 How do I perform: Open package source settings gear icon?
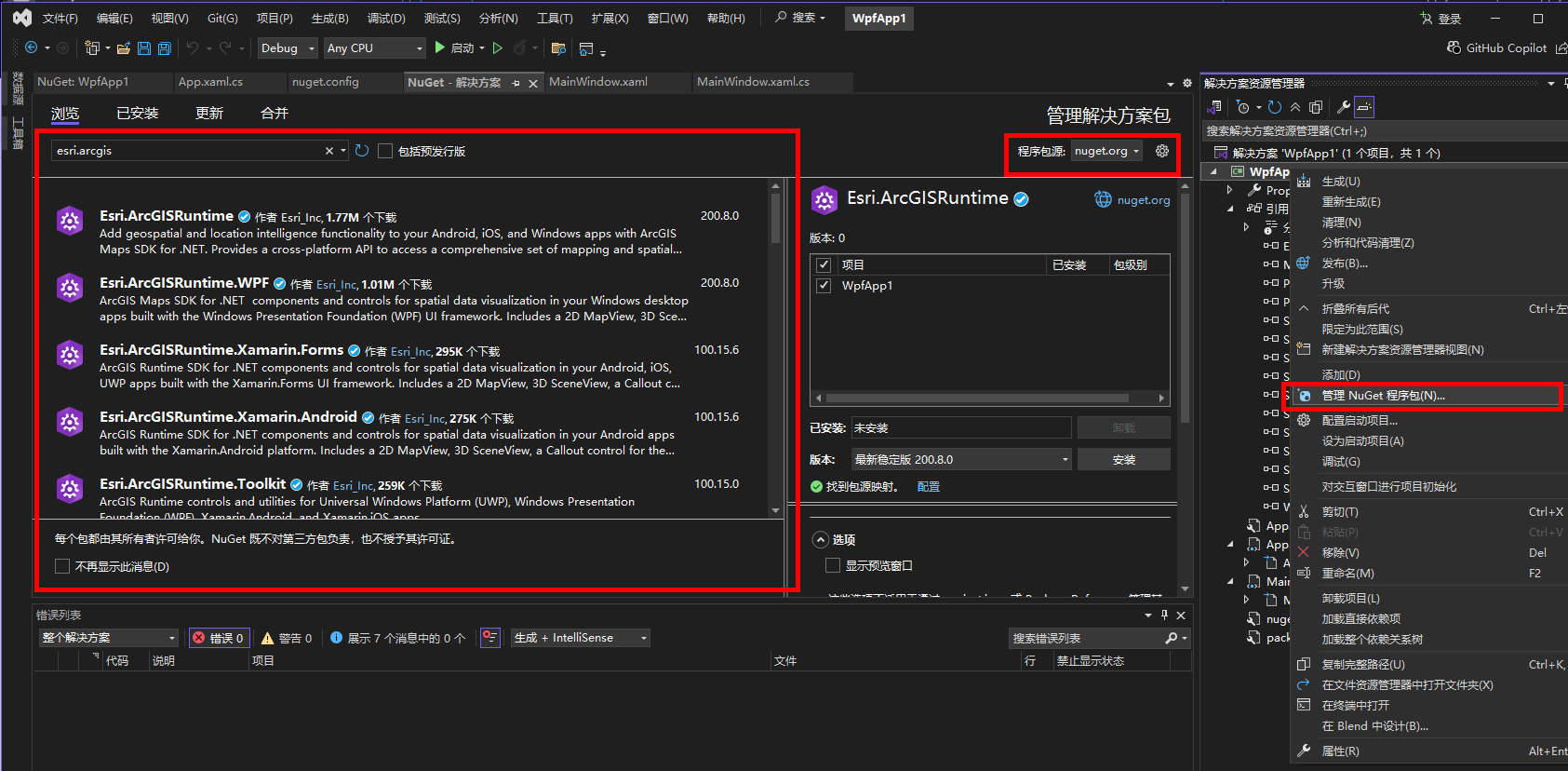tap(1162, 151)
